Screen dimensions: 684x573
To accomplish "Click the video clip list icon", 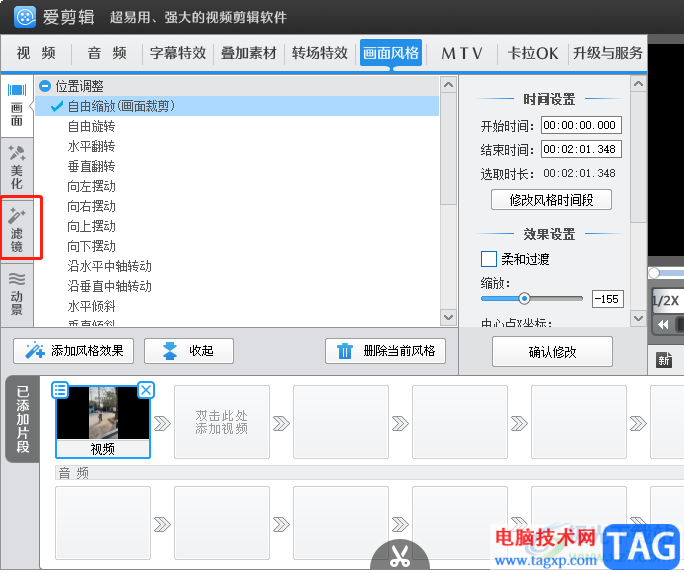I will pyautogui.click(x=60, y=390).
